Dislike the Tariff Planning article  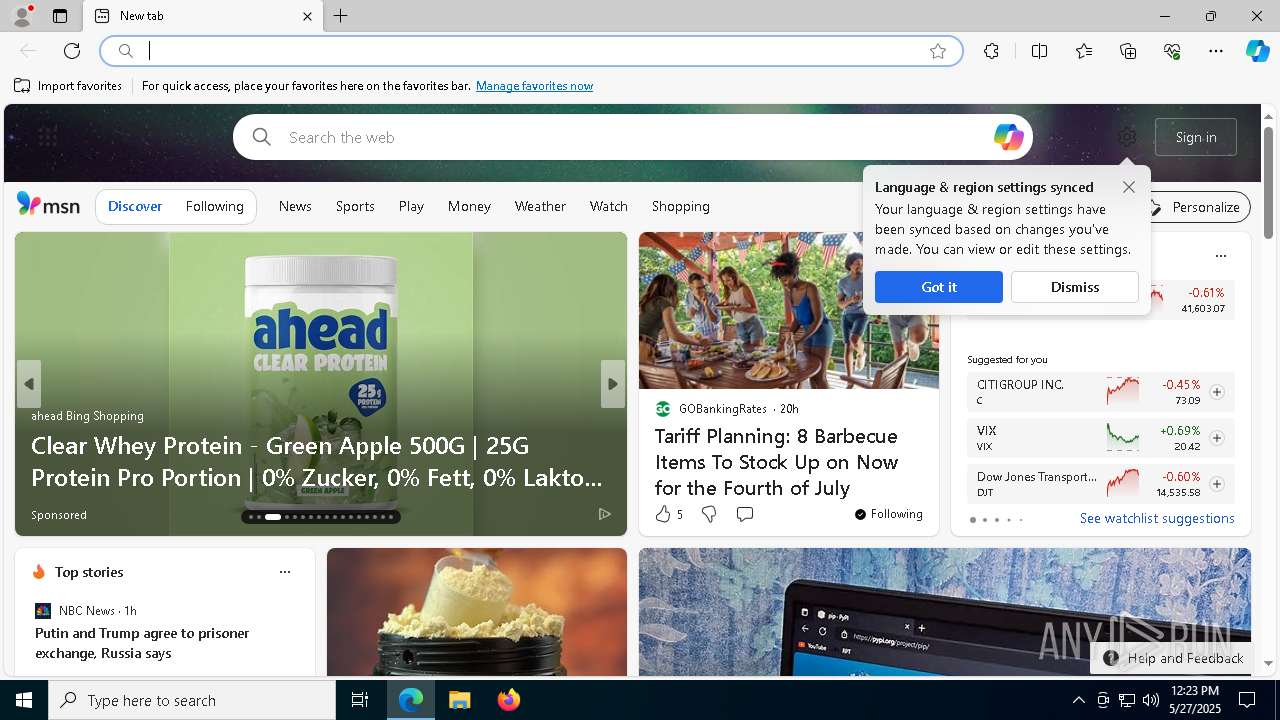[708, 514]
